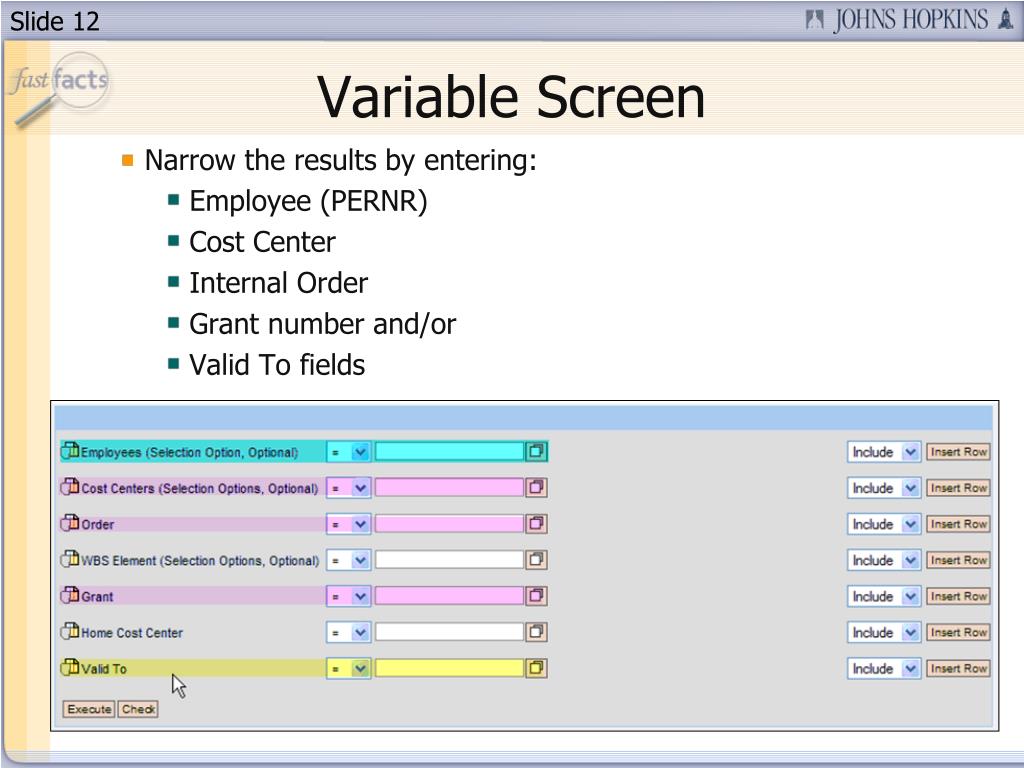
Task: Click the 'Slide 12' header text
Action: point(55,22)
